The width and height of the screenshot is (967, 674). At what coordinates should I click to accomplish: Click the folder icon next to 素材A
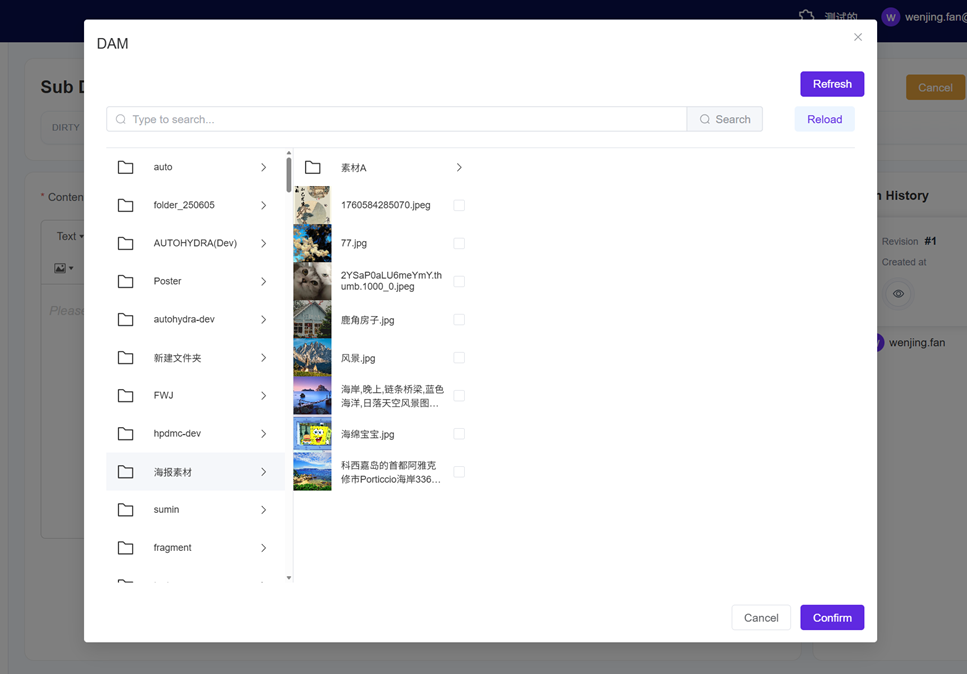pos(313,167)
